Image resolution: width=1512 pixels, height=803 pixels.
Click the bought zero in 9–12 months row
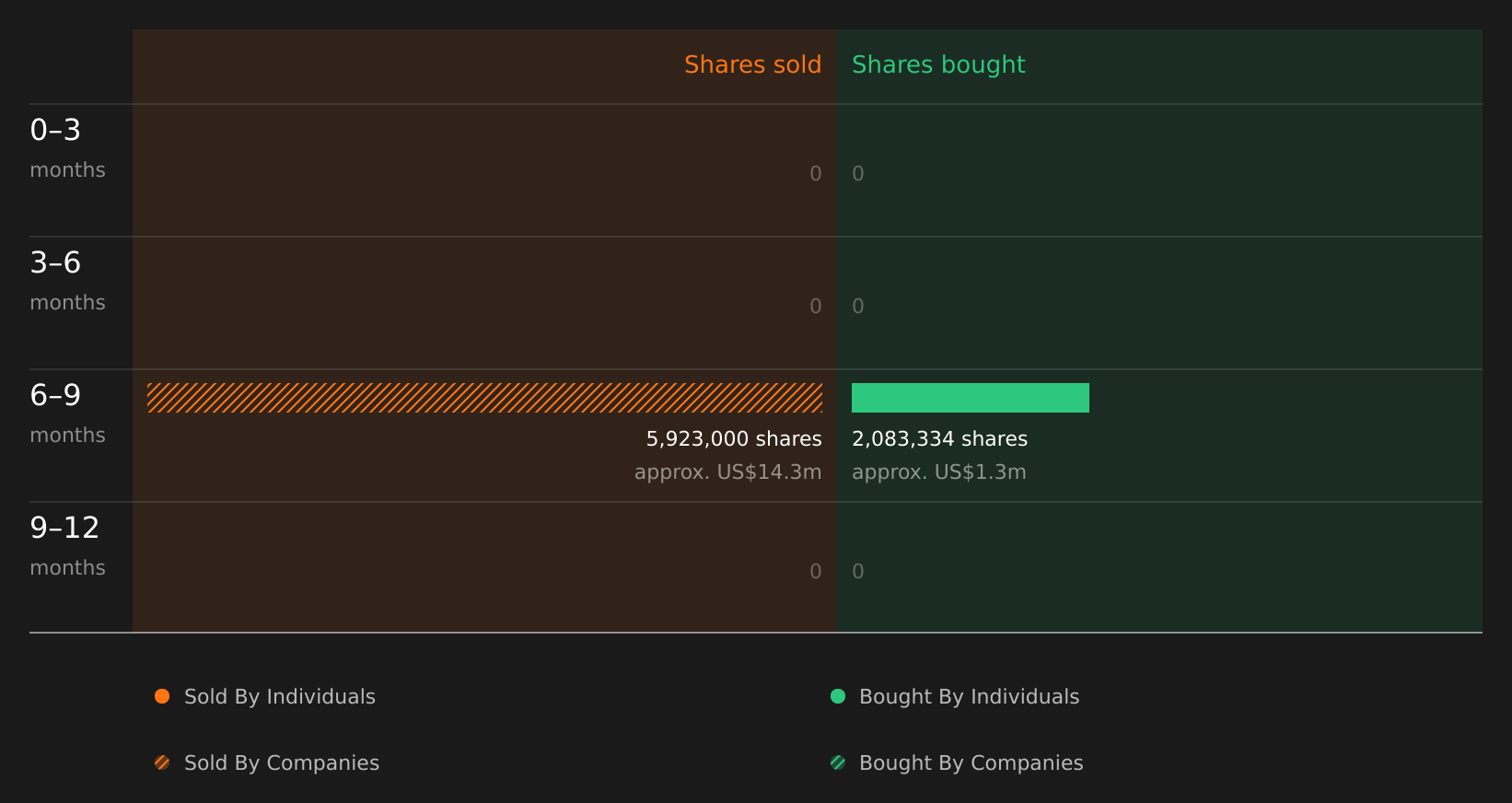pyautogui.click(x=858, y=572)
